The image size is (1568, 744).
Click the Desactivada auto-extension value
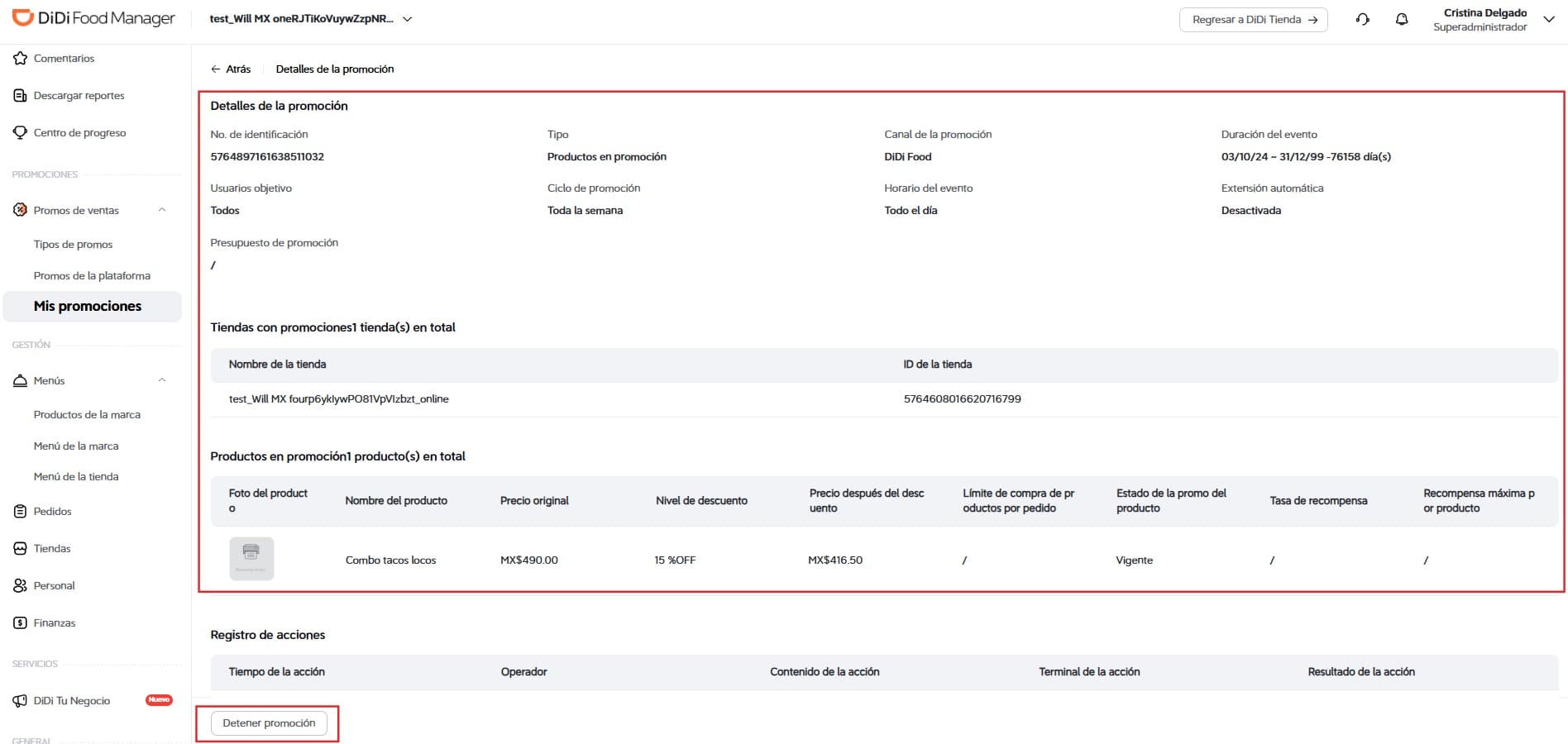point(1250,210)
